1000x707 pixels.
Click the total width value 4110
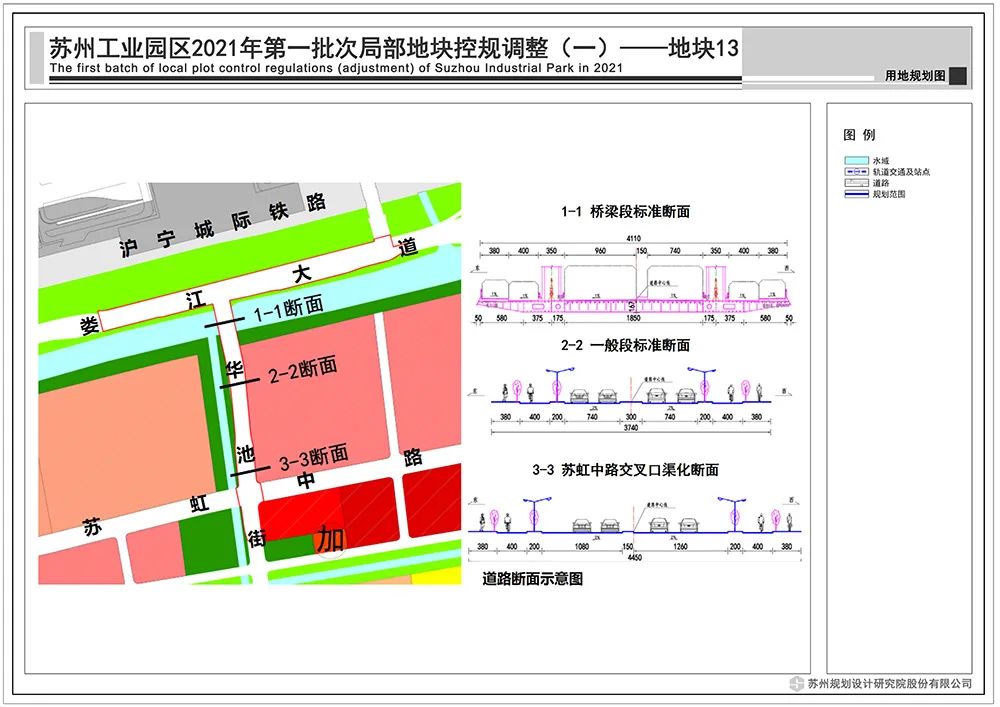coord(633,238)
